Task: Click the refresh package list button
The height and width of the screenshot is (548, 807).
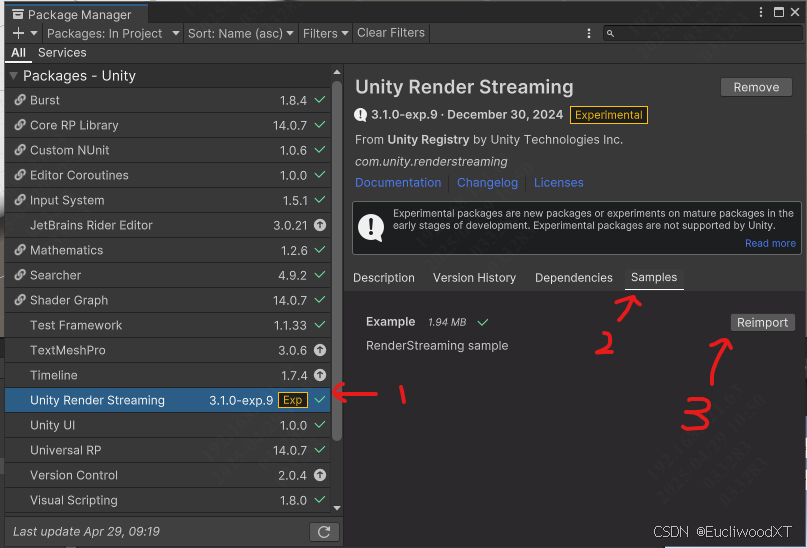Action: click(324, 532)
